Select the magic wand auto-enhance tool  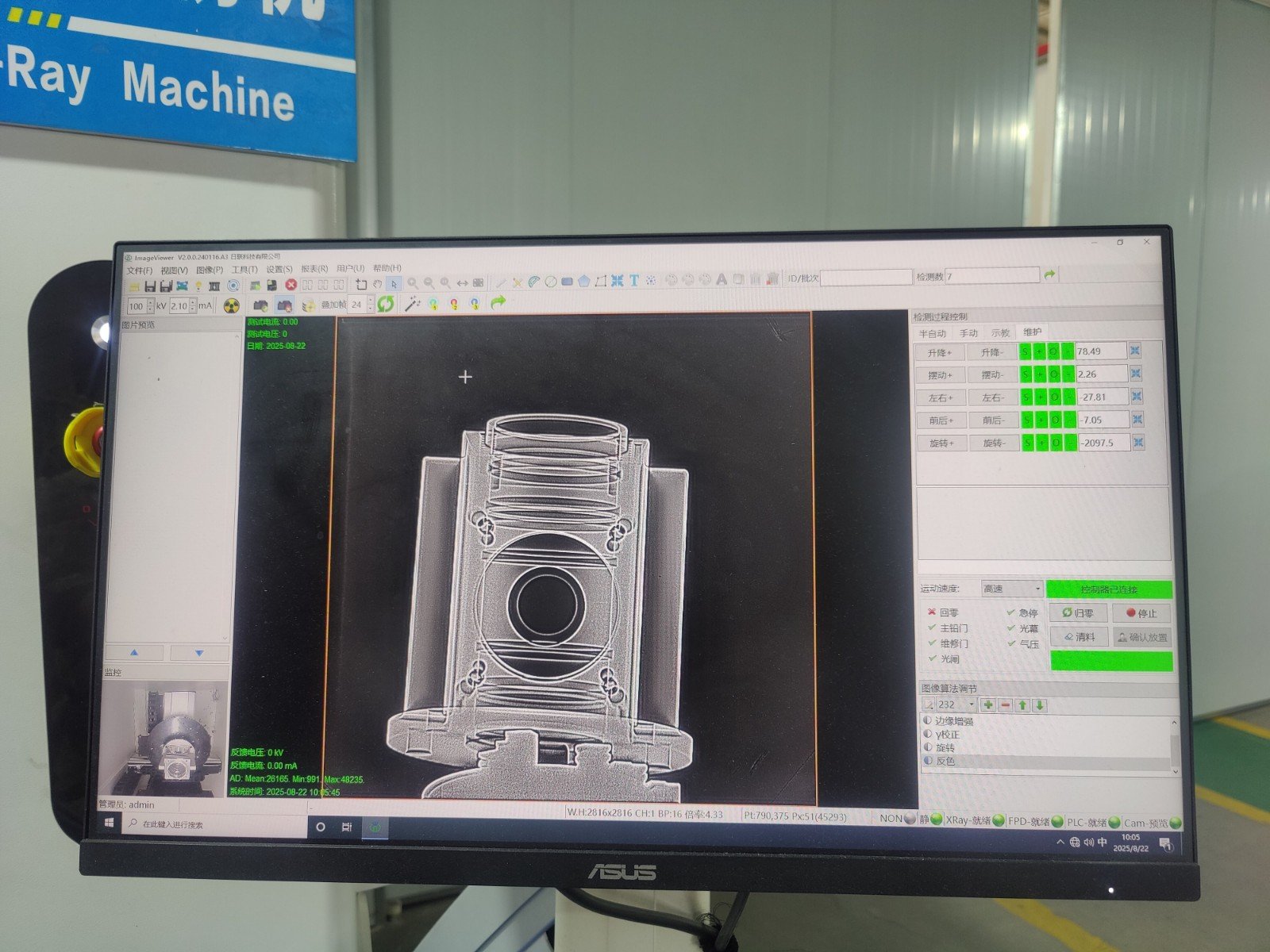click(412, 303)
